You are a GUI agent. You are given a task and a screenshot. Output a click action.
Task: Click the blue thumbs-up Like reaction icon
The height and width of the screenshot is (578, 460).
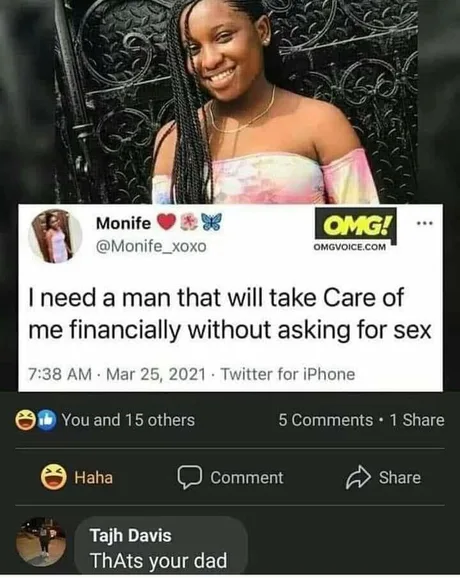pyautogui.click(x=47, y=419)
